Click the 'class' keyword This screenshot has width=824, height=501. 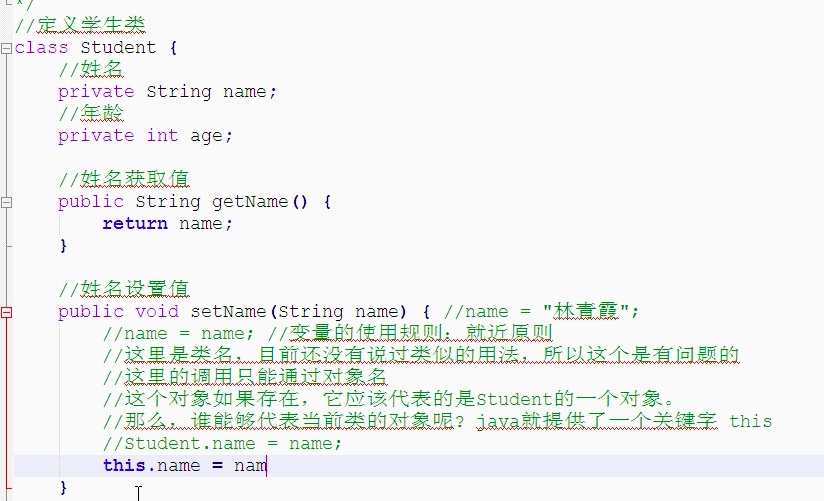pos(41,48)
